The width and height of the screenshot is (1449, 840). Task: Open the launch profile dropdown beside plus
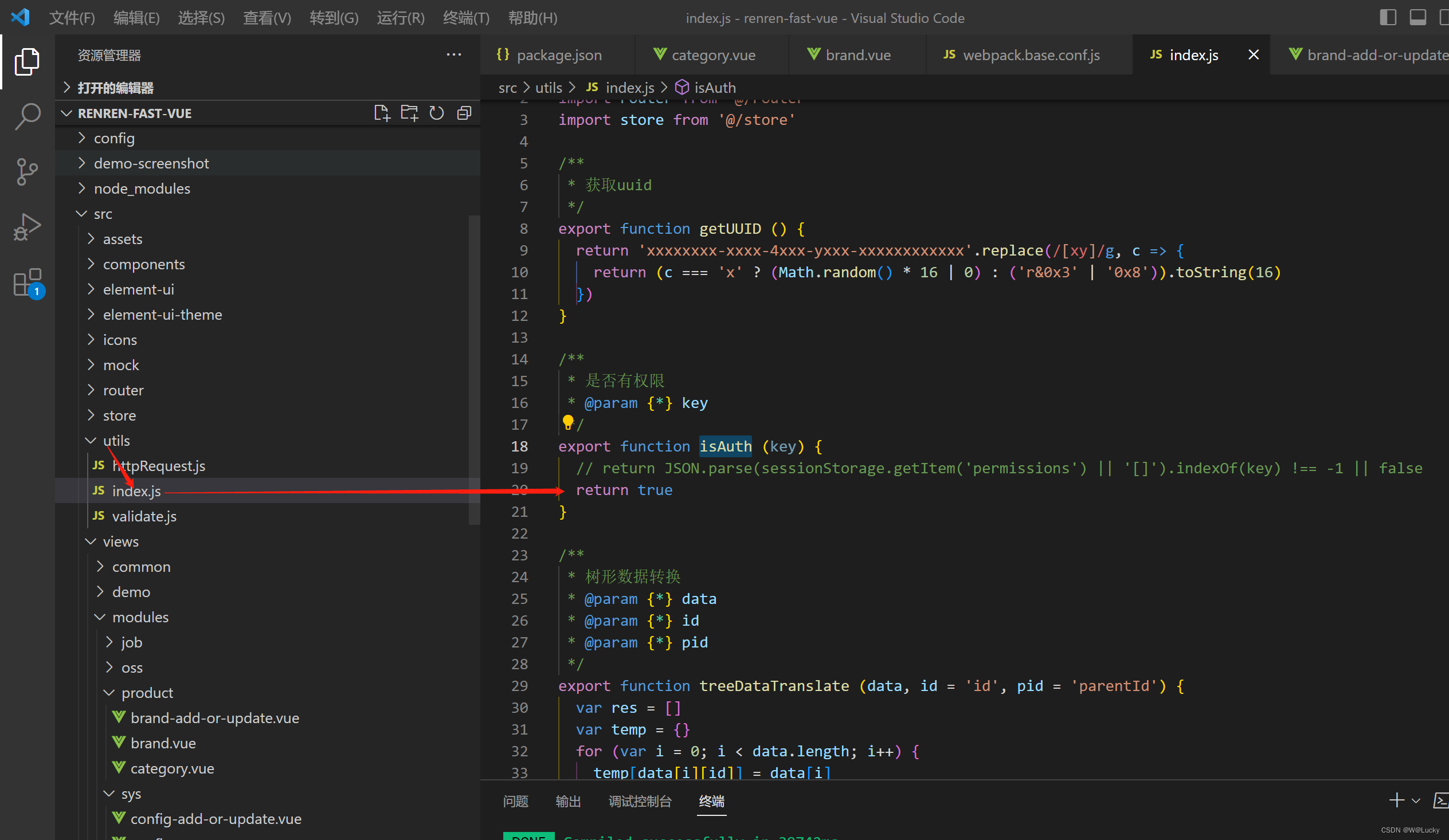pos(1416,800)
